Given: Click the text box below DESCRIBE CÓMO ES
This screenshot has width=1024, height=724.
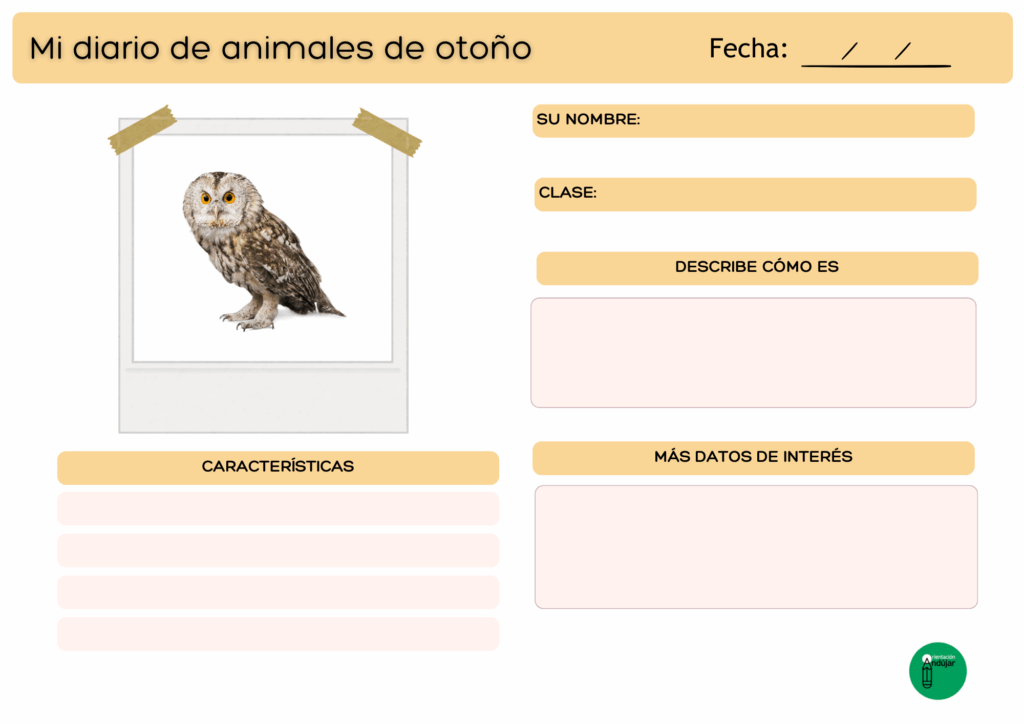Looking at the screenshot, I should coord(753,352).
